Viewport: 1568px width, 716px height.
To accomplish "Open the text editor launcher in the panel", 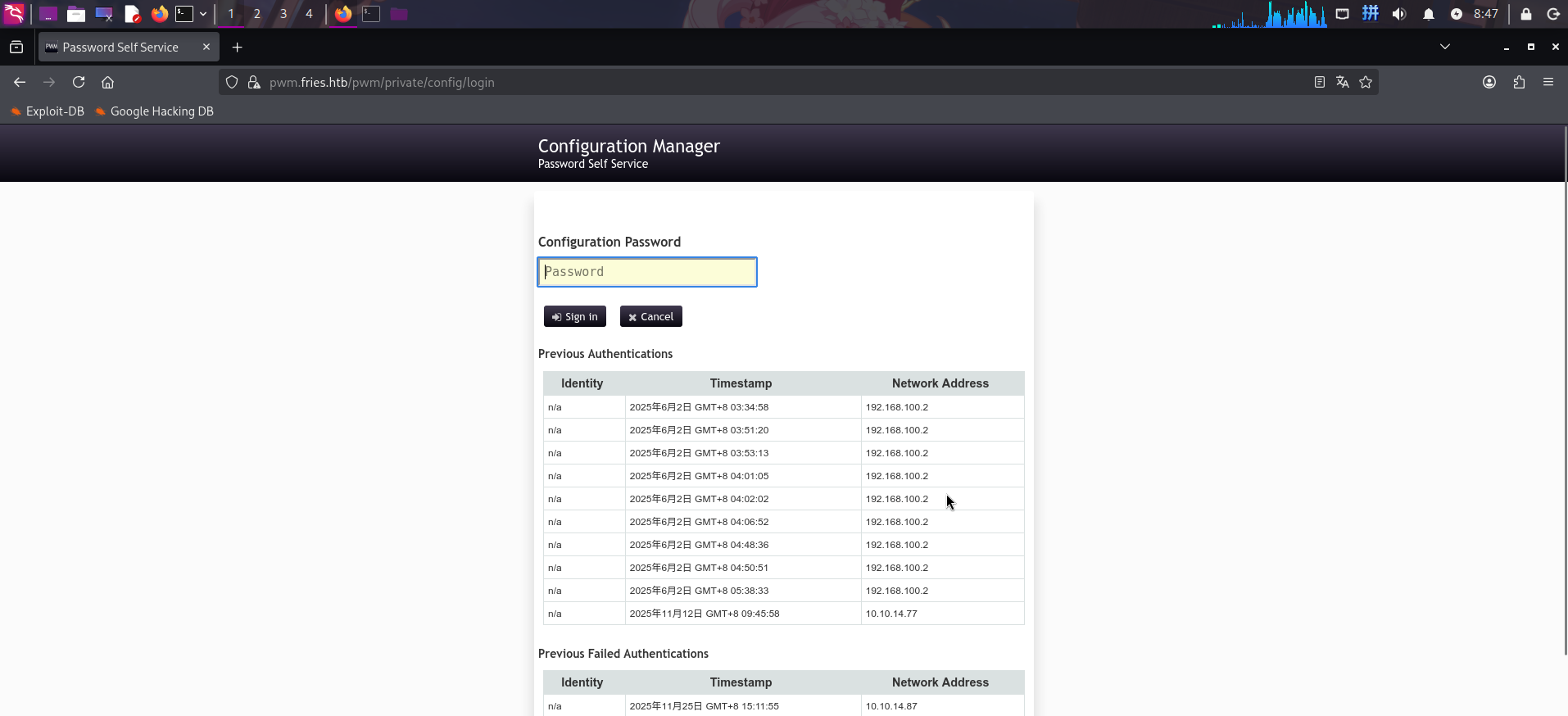I will (132, 14).
